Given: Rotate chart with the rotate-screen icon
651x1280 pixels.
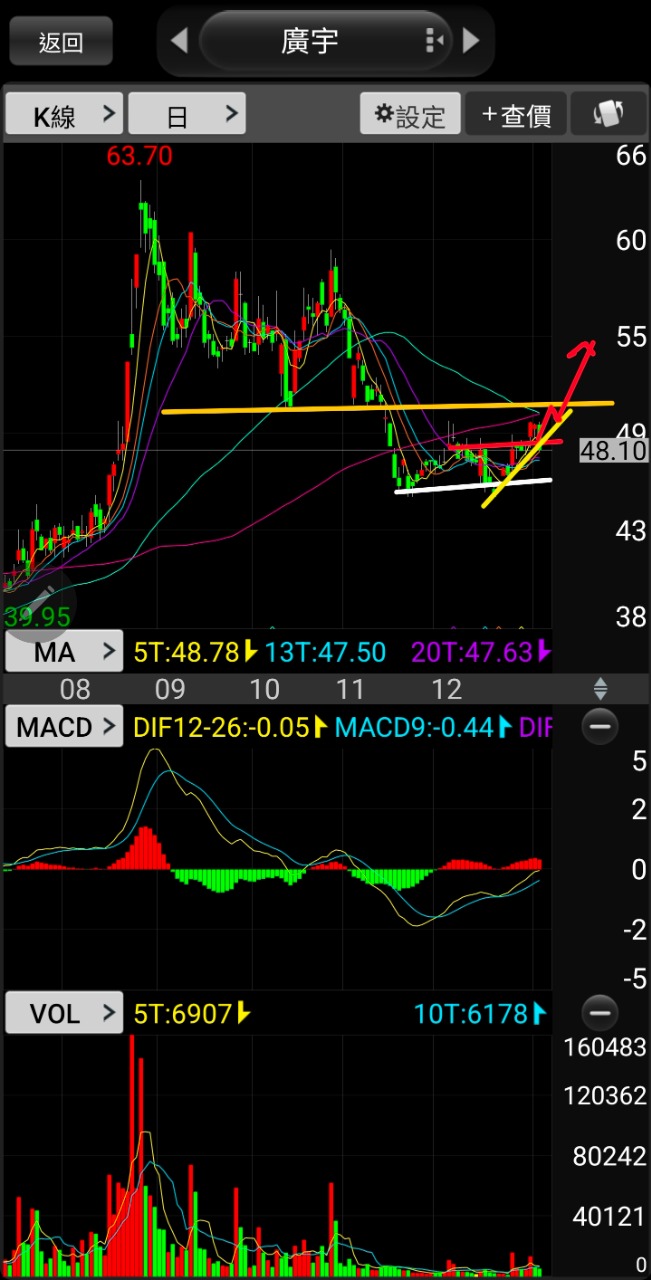Looking at the screenshot, I should point(609,114).
